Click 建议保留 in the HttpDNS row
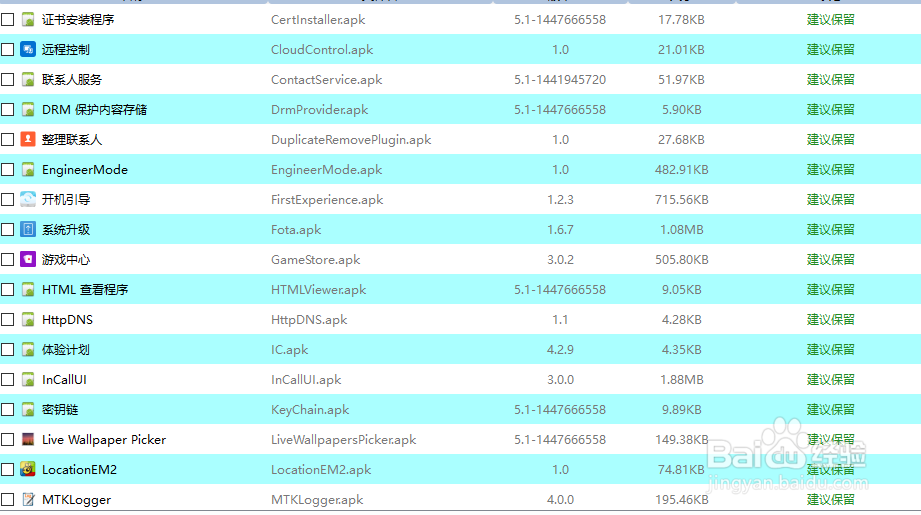This screenshot has height=515, width=921. (831, 319)
